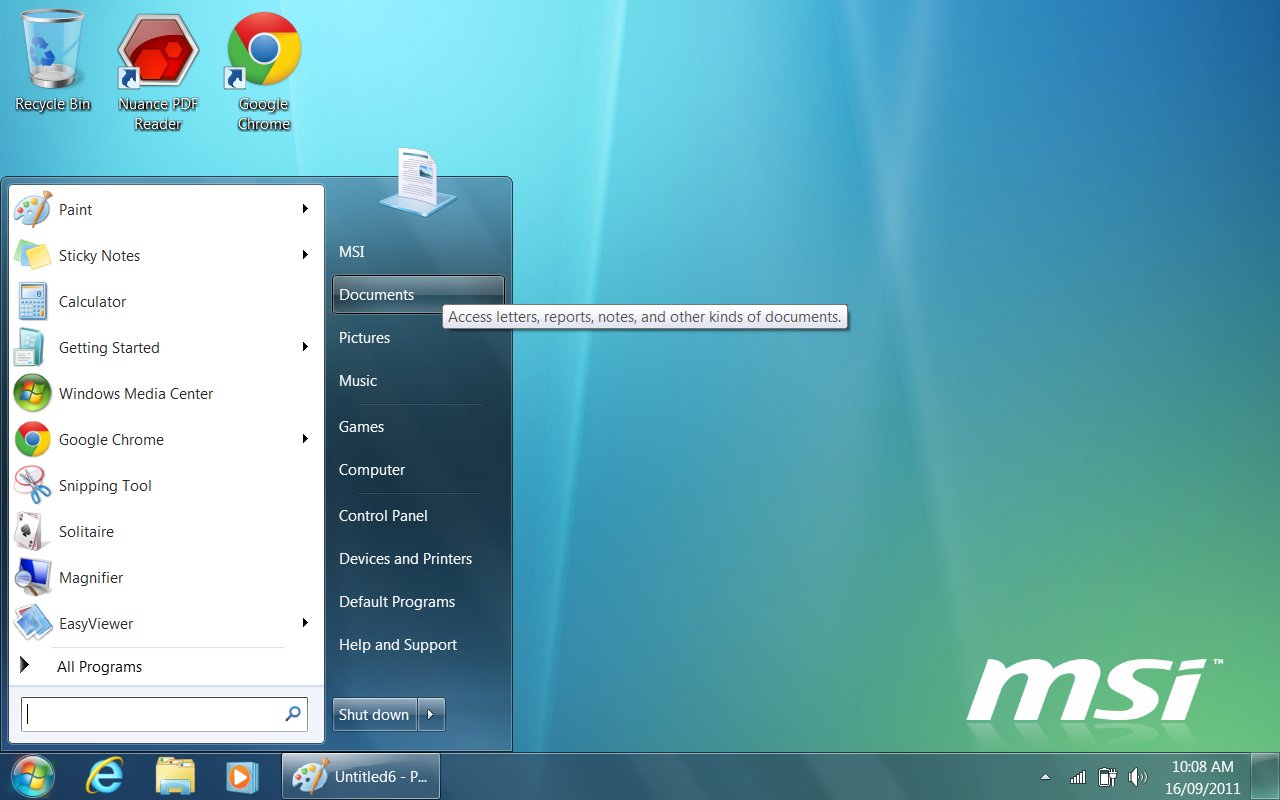Viewport: 1280px width, 800px height.
Task: Click the network signal tray icon
Action: pos(1077,777)
